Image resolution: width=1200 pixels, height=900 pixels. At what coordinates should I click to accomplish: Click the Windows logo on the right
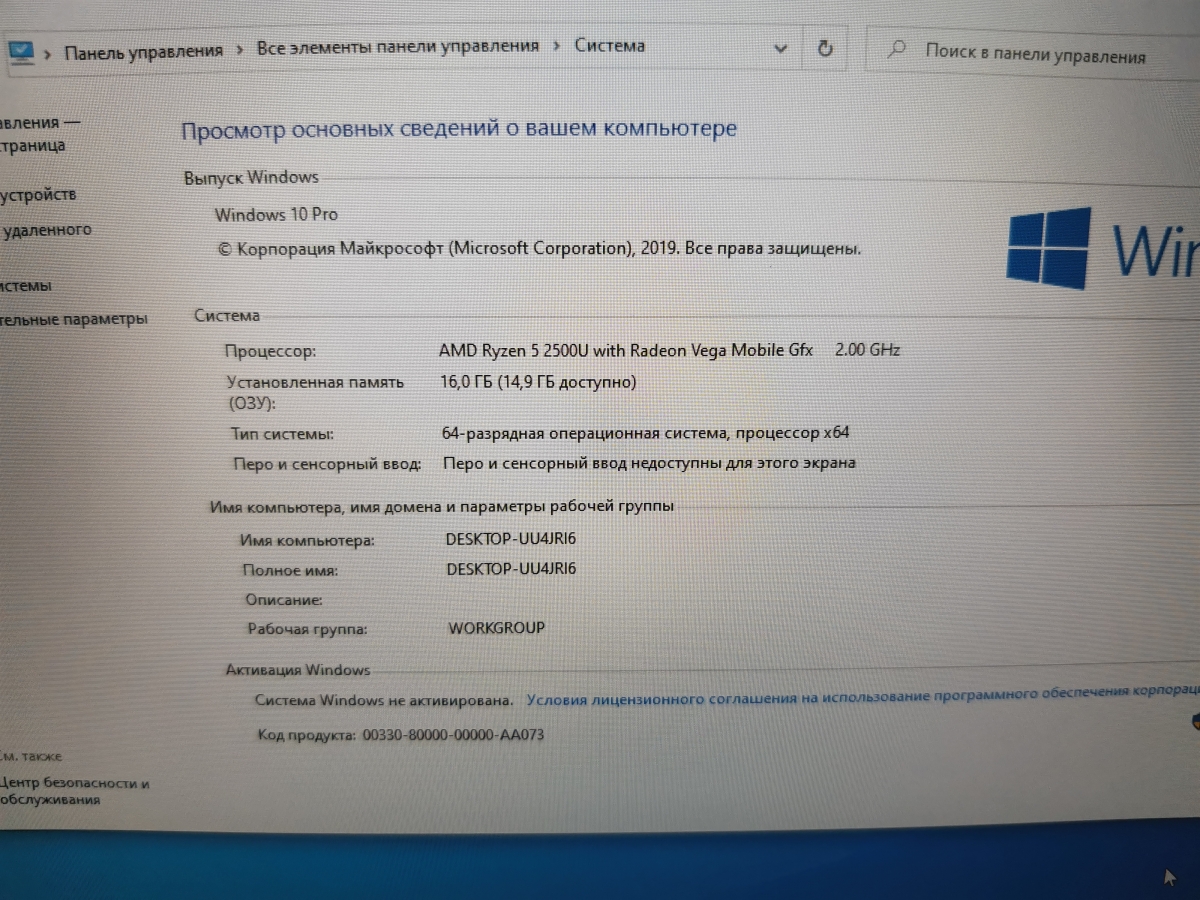[x=1048, y=248]
